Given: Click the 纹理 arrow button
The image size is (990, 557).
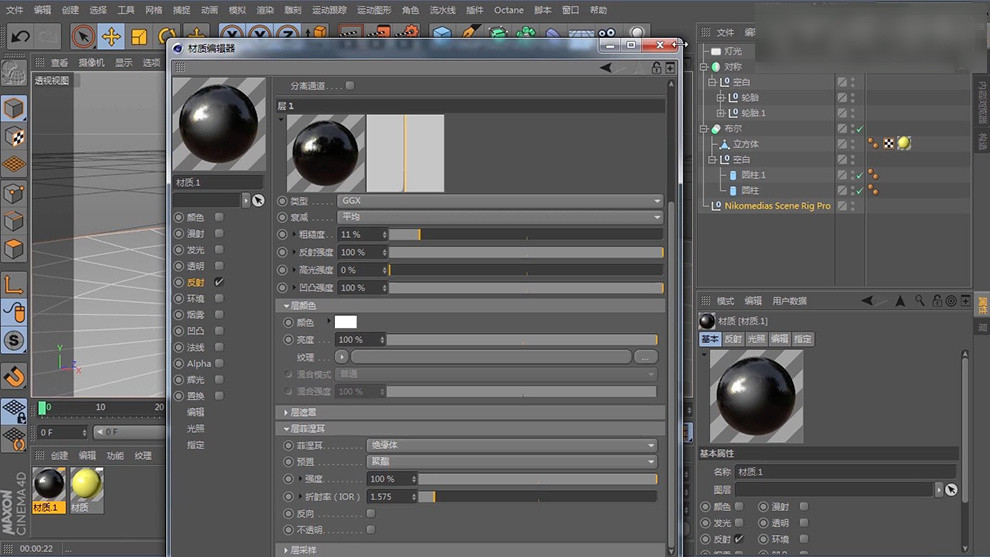Looking at the screenshot, I should tap(342, 357).
